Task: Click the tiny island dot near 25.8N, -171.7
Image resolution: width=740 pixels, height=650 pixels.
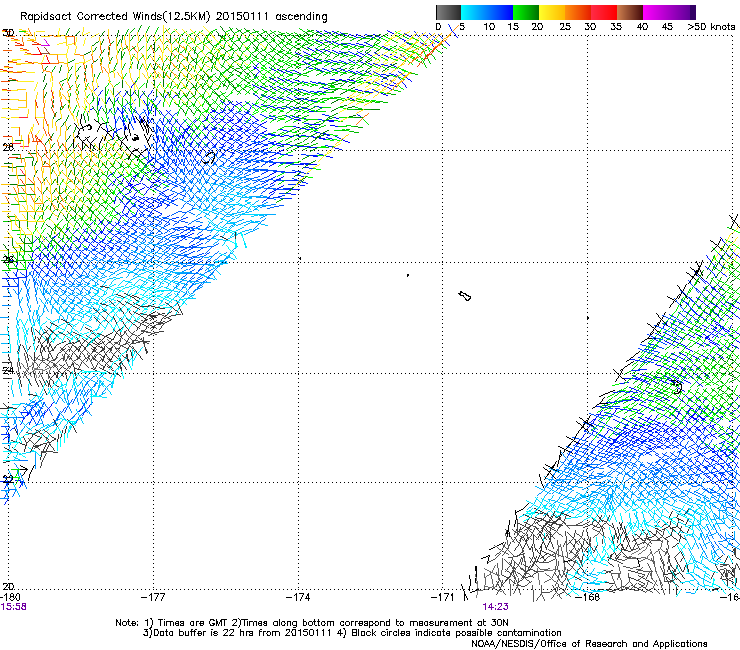Action: coord(408,275)
